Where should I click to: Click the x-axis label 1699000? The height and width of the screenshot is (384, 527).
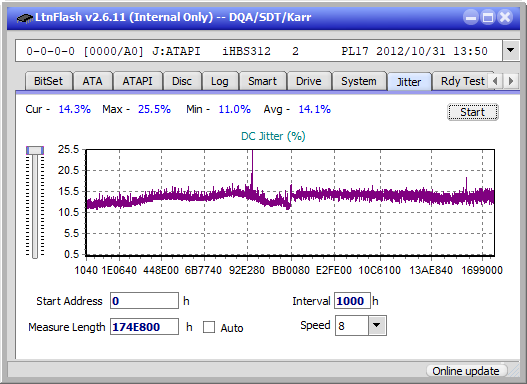click(x=482, y=270)
